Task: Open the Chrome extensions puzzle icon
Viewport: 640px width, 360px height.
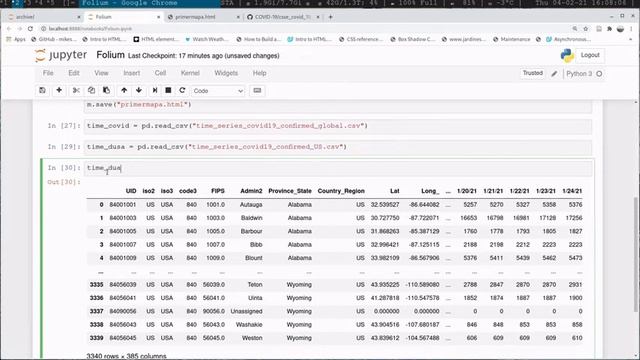Action: (x=610, y=29)
